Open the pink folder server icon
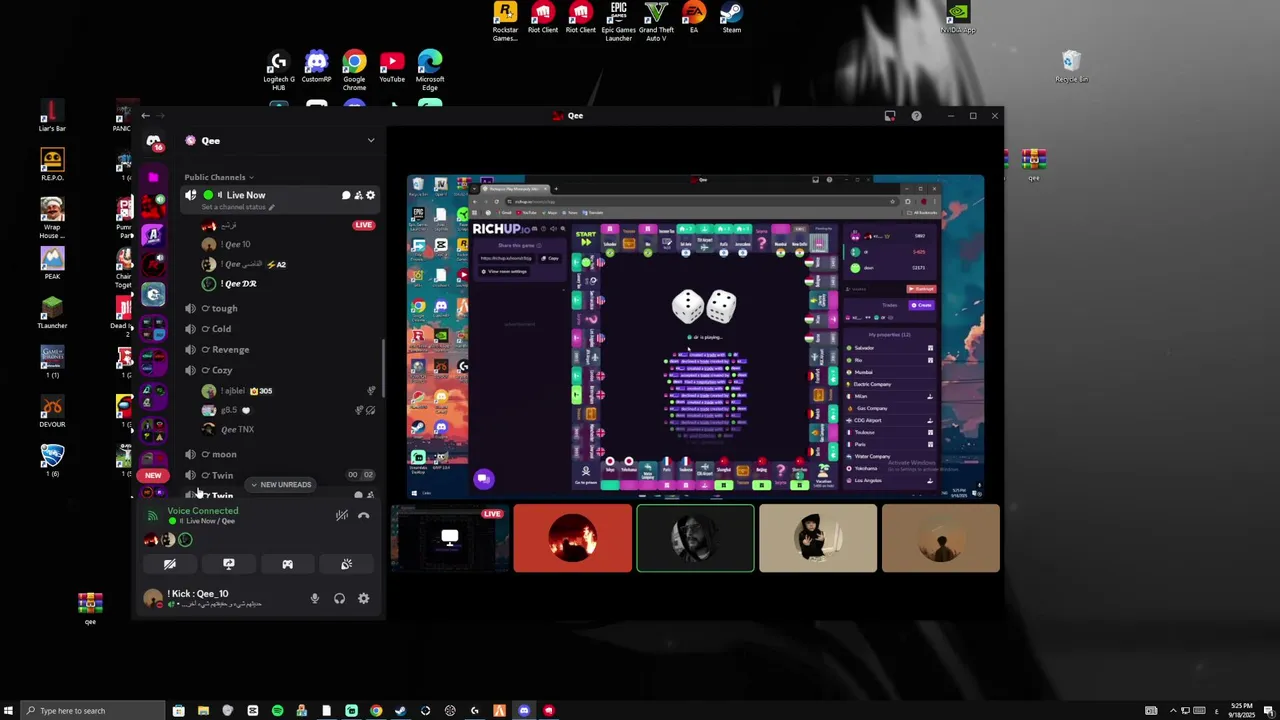The height and width of the screenshot is (720, 1280). click(153, 177)
